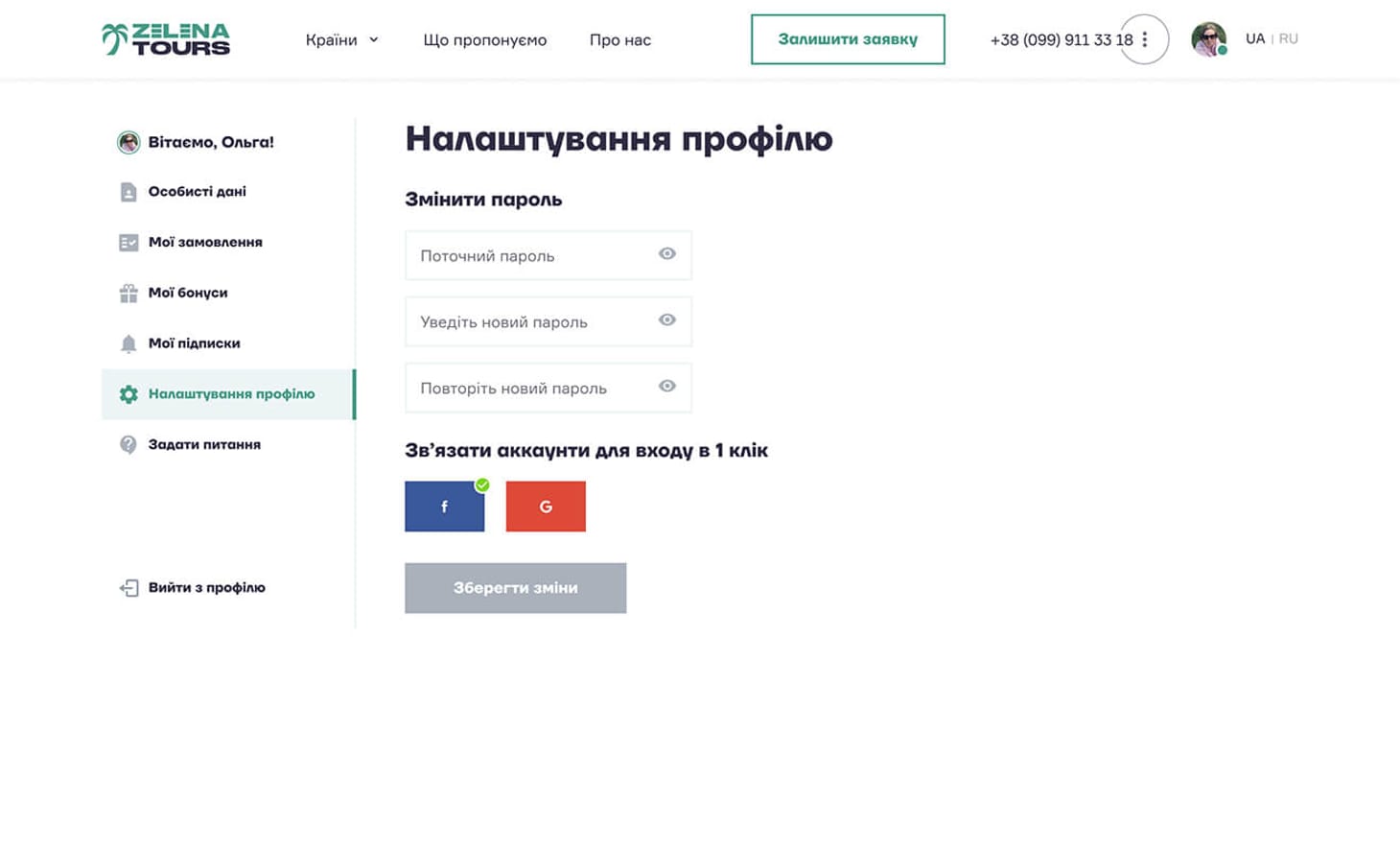
Task: Click the logout icon beside Вийти з профілю
Action: 127,587
